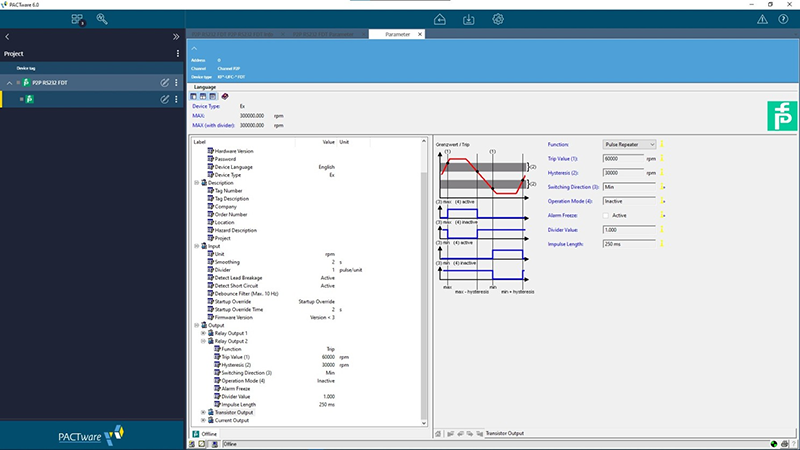The image size is (800, 450).
Task: Click the first layout view toolbar icon
Action: [193, 96]
